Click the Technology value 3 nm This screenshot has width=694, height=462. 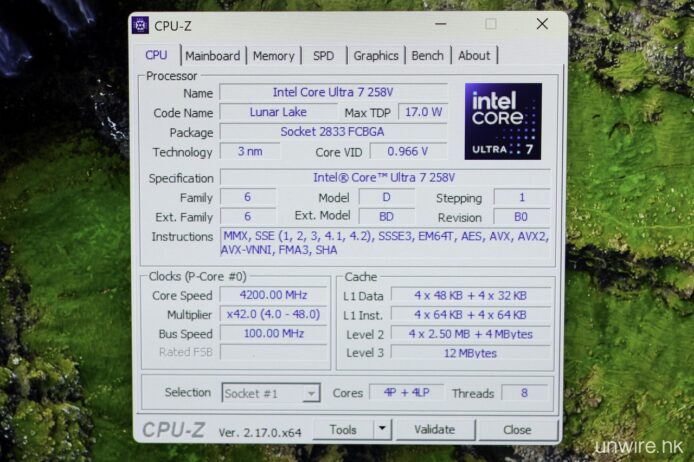[250, 151]
